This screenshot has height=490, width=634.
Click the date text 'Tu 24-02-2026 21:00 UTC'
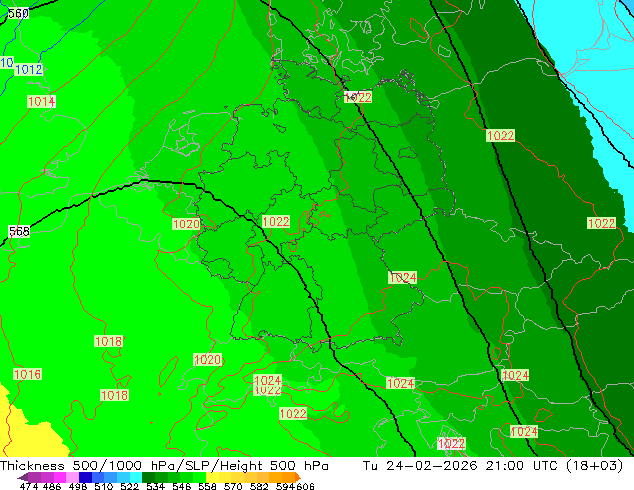click(462, 465)
